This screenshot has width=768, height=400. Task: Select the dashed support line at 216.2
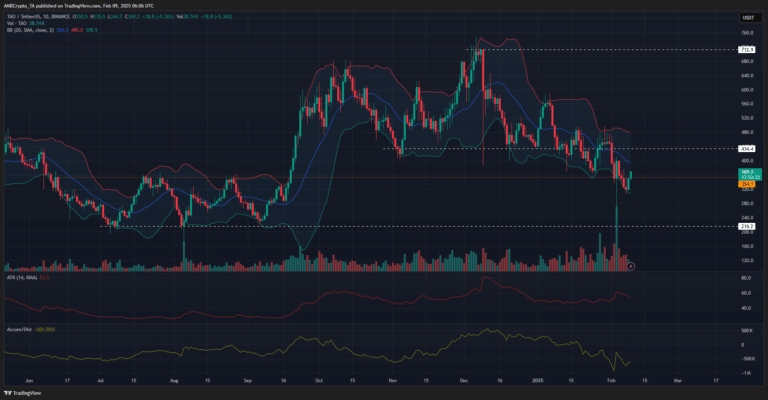(x=400, y=226)
